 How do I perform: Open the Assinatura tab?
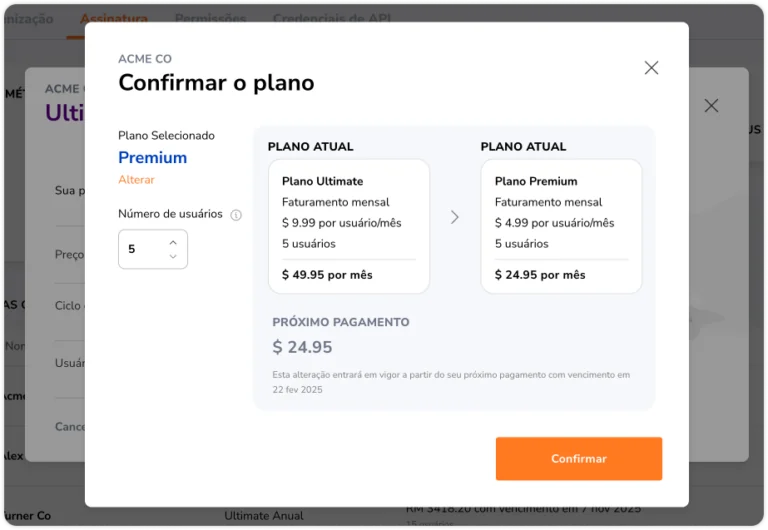point(114,19)
